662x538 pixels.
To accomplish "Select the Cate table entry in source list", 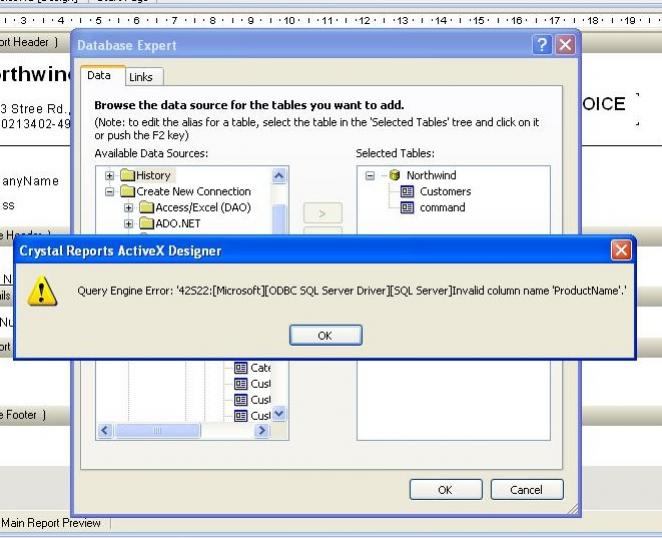I will 260,368.
